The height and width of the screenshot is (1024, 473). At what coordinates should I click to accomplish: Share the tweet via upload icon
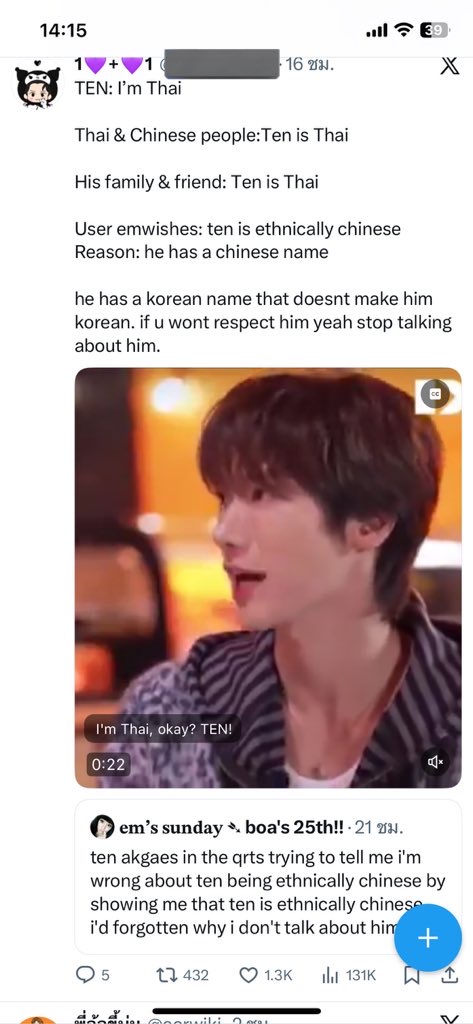click(449, 975)
